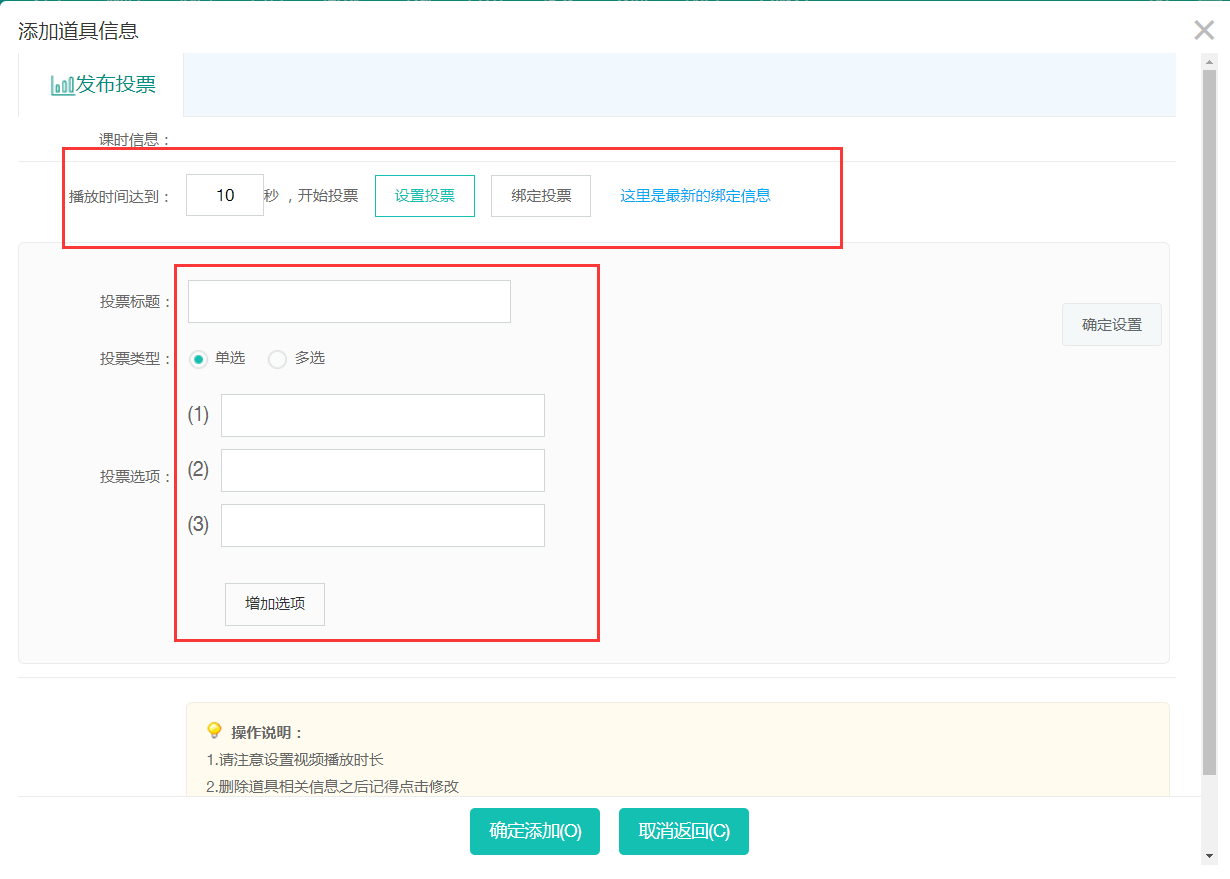This screenshot has width=1230, height=879.
Task: Select the 单选 voting type option
Action: point(198,359)
